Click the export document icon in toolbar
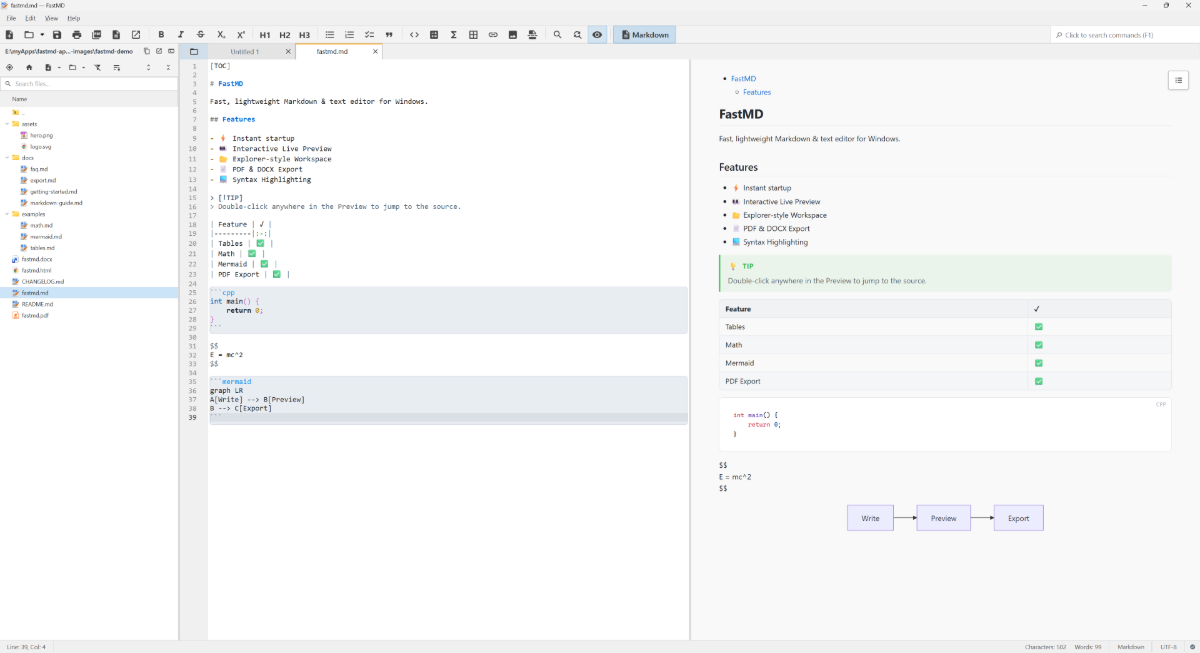The image size is (1200, 653). (116, 35)
